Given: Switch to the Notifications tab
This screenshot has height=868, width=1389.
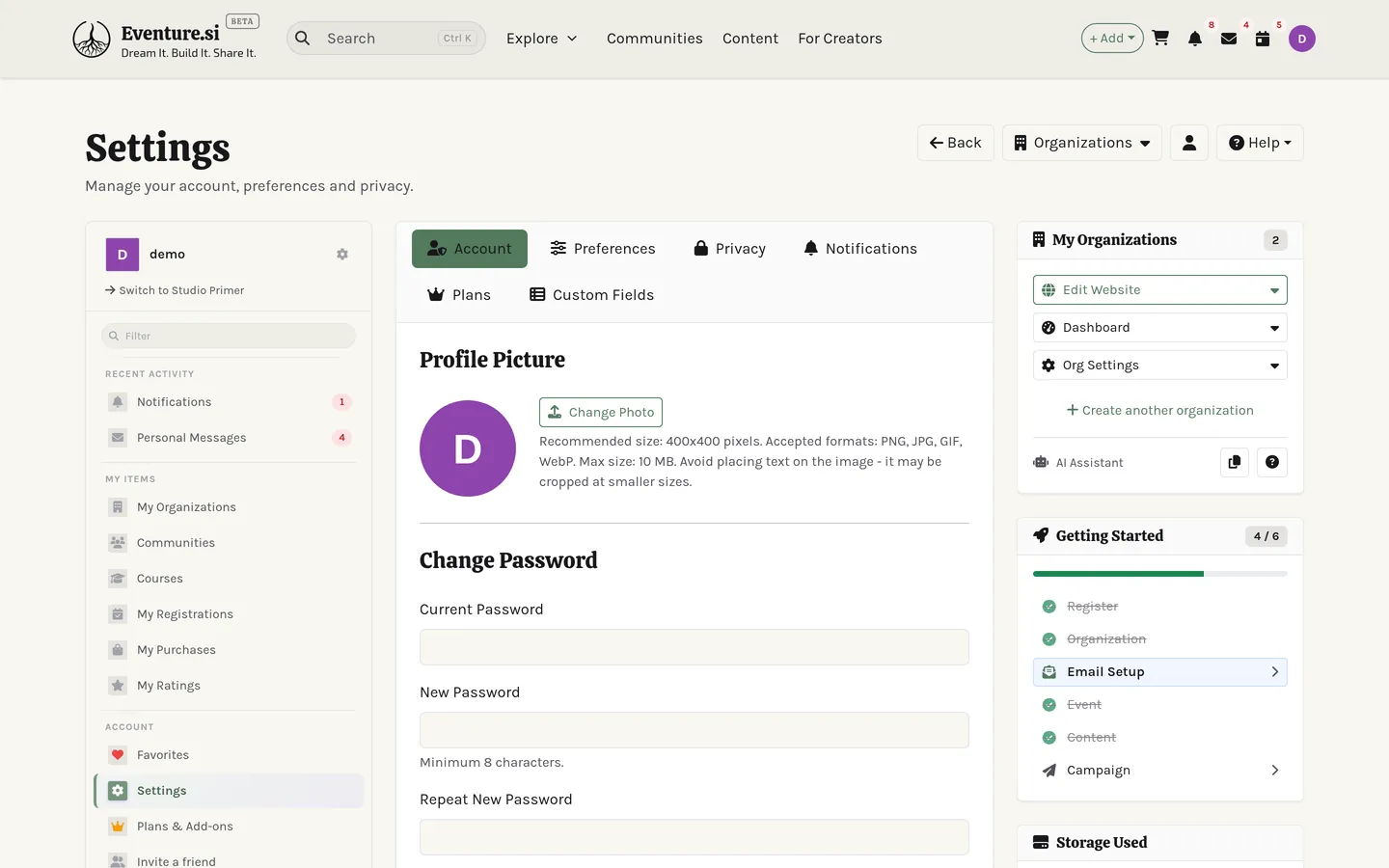Looking at the screenshot, I should [x=860, y=249].
